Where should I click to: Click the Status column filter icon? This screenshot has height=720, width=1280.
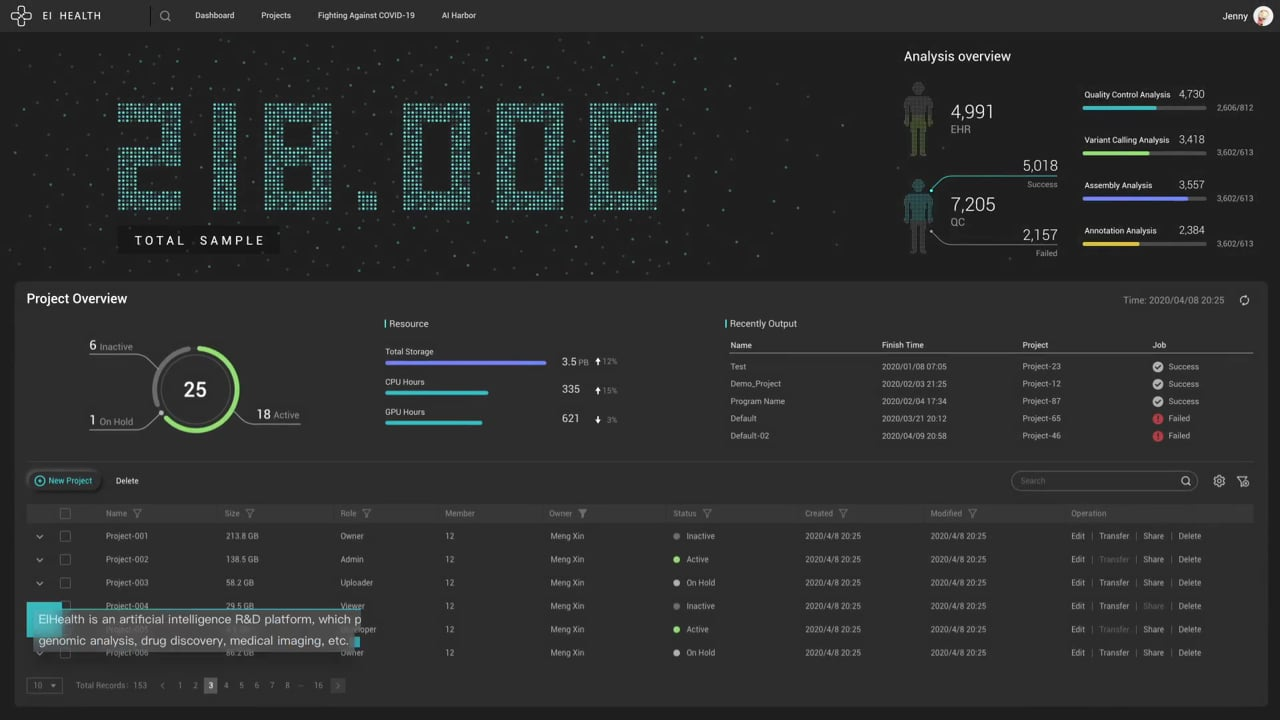click(x=707, y=514)
